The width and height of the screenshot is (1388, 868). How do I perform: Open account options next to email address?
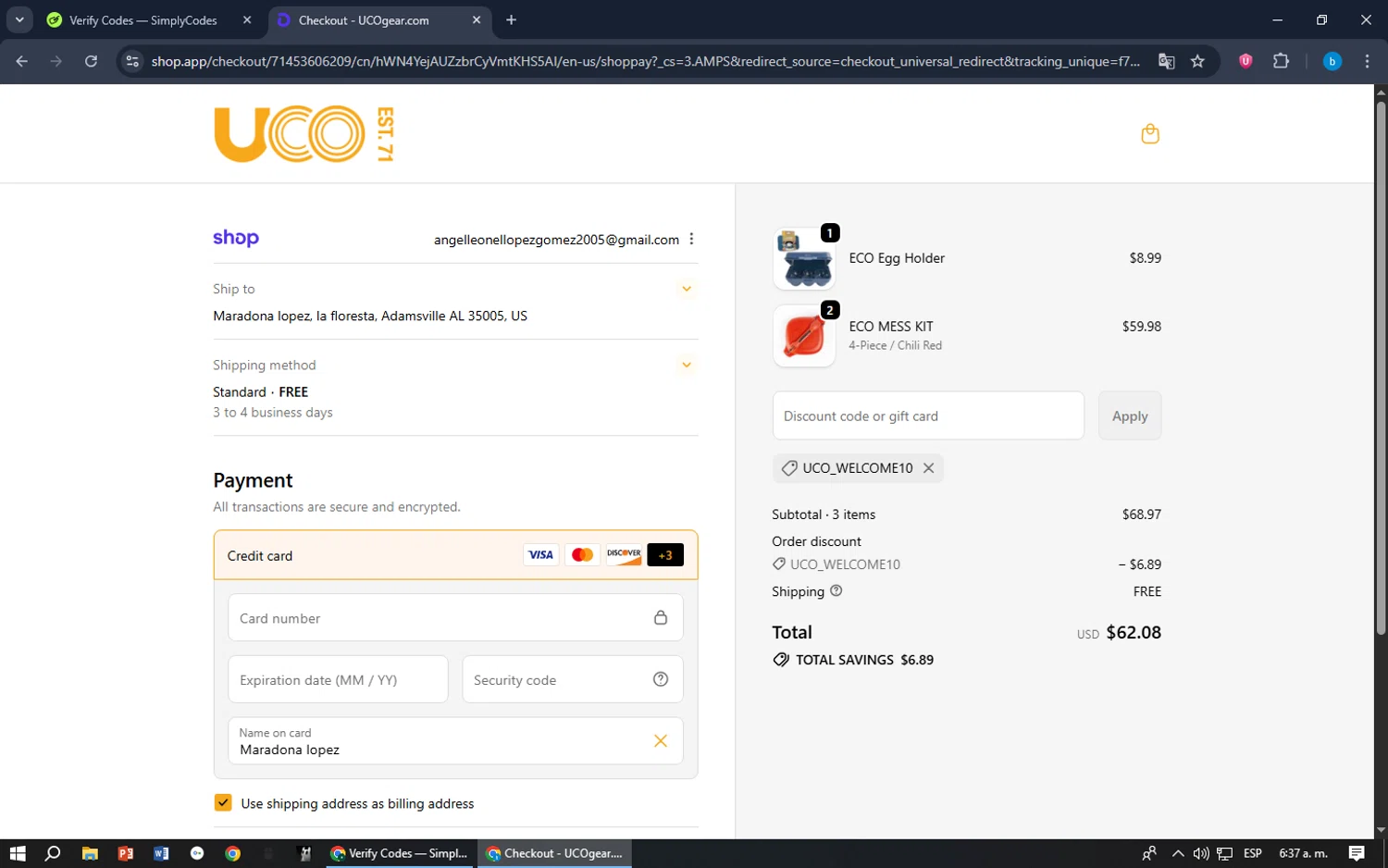[691, 239]
